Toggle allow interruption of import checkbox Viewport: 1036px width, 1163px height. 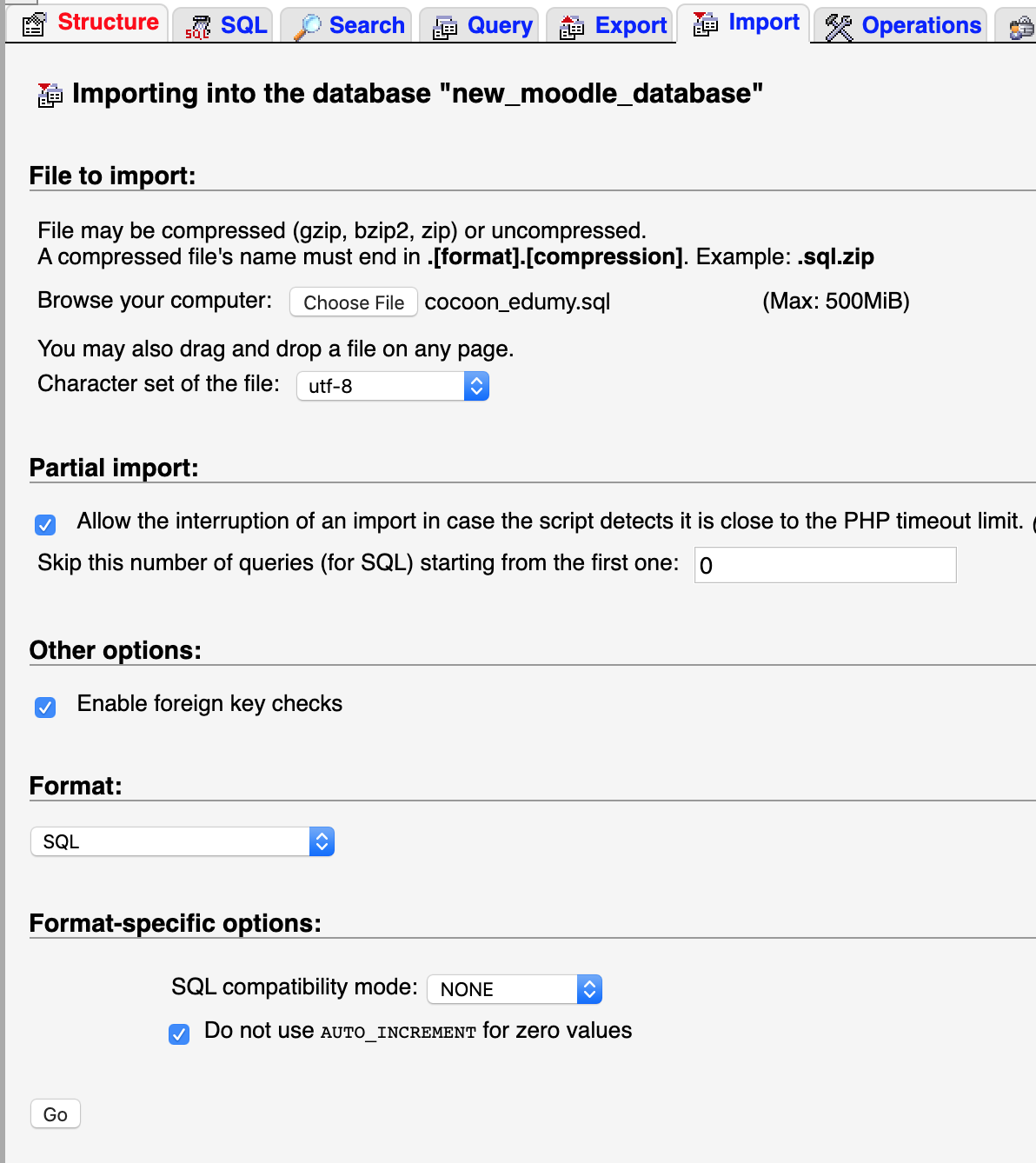pyautogui.click(x=45, y=524)
